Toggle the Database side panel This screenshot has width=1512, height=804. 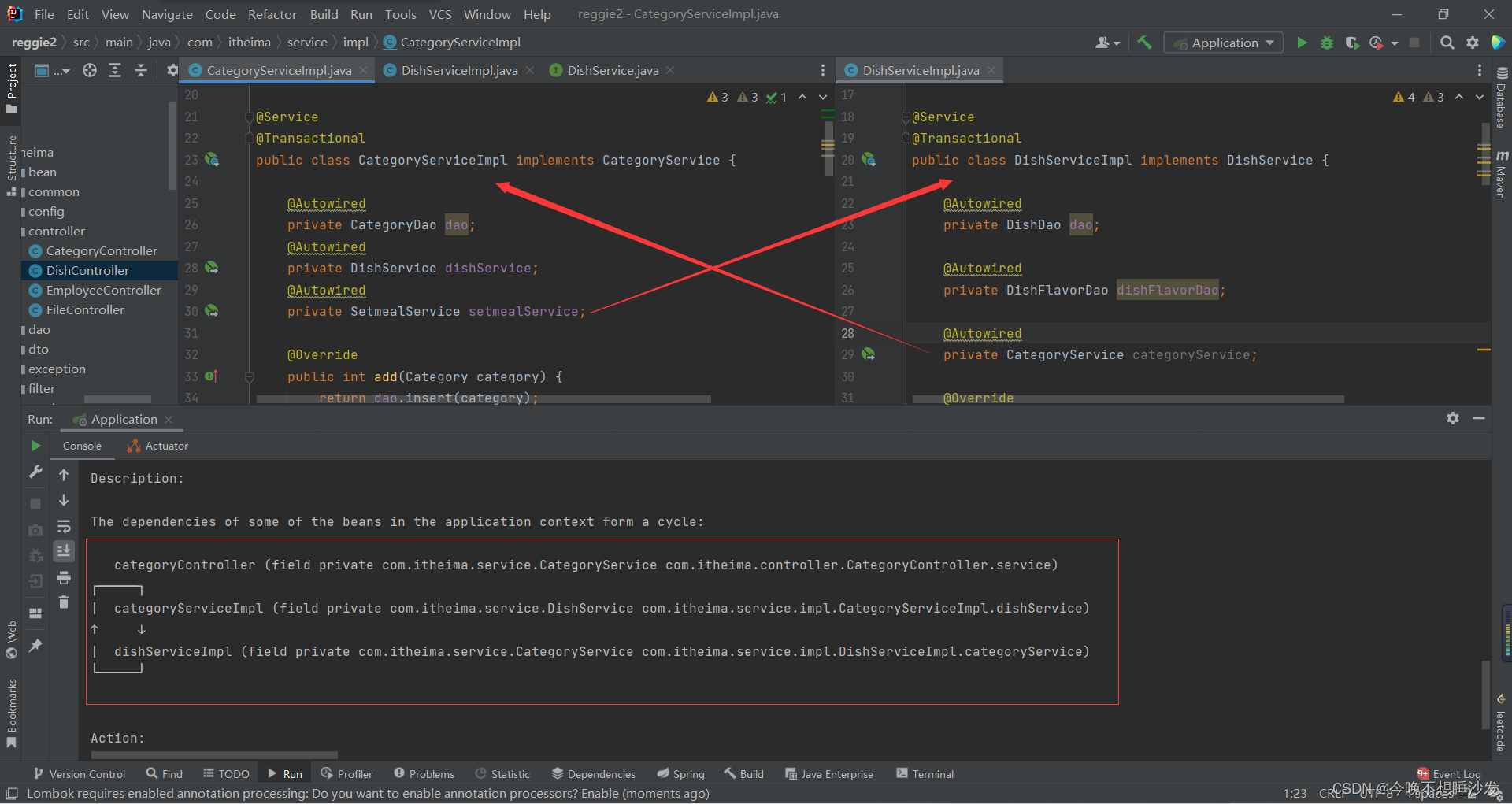(x=1501, y=98)
